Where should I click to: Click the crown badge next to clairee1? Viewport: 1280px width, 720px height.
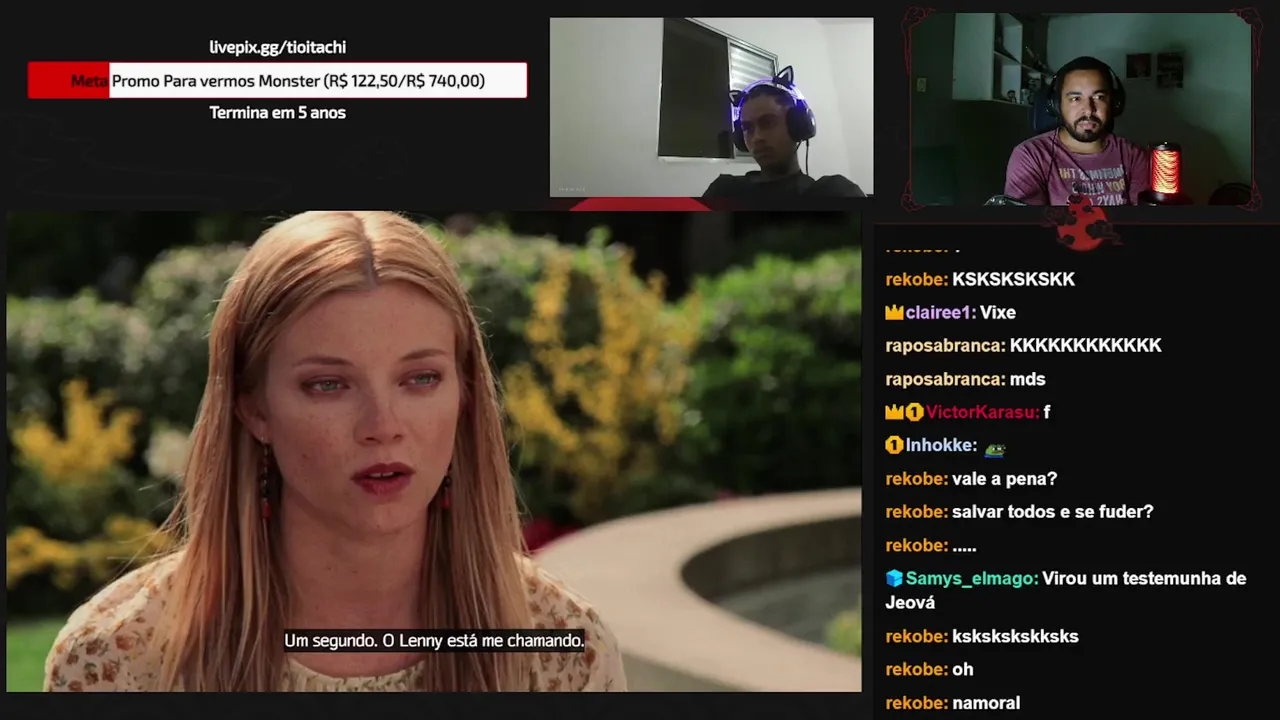(x=894, y=313)
